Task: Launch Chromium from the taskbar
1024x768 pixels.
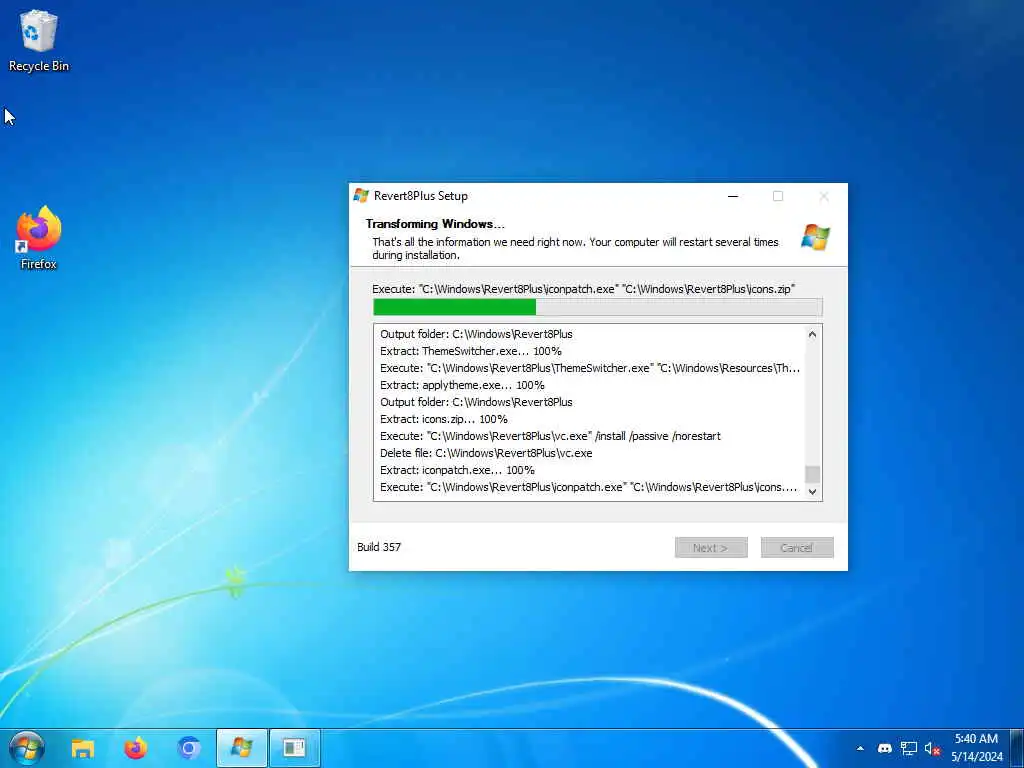Action: tap(189, 748)
